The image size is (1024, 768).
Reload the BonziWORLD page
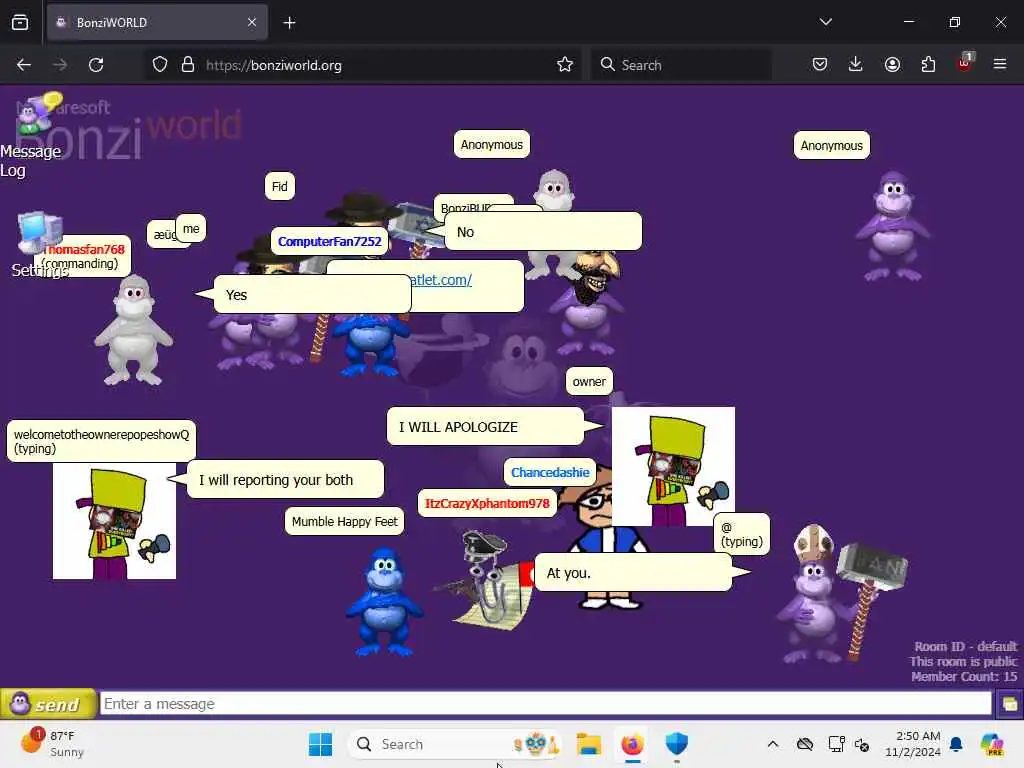point(96,65)
